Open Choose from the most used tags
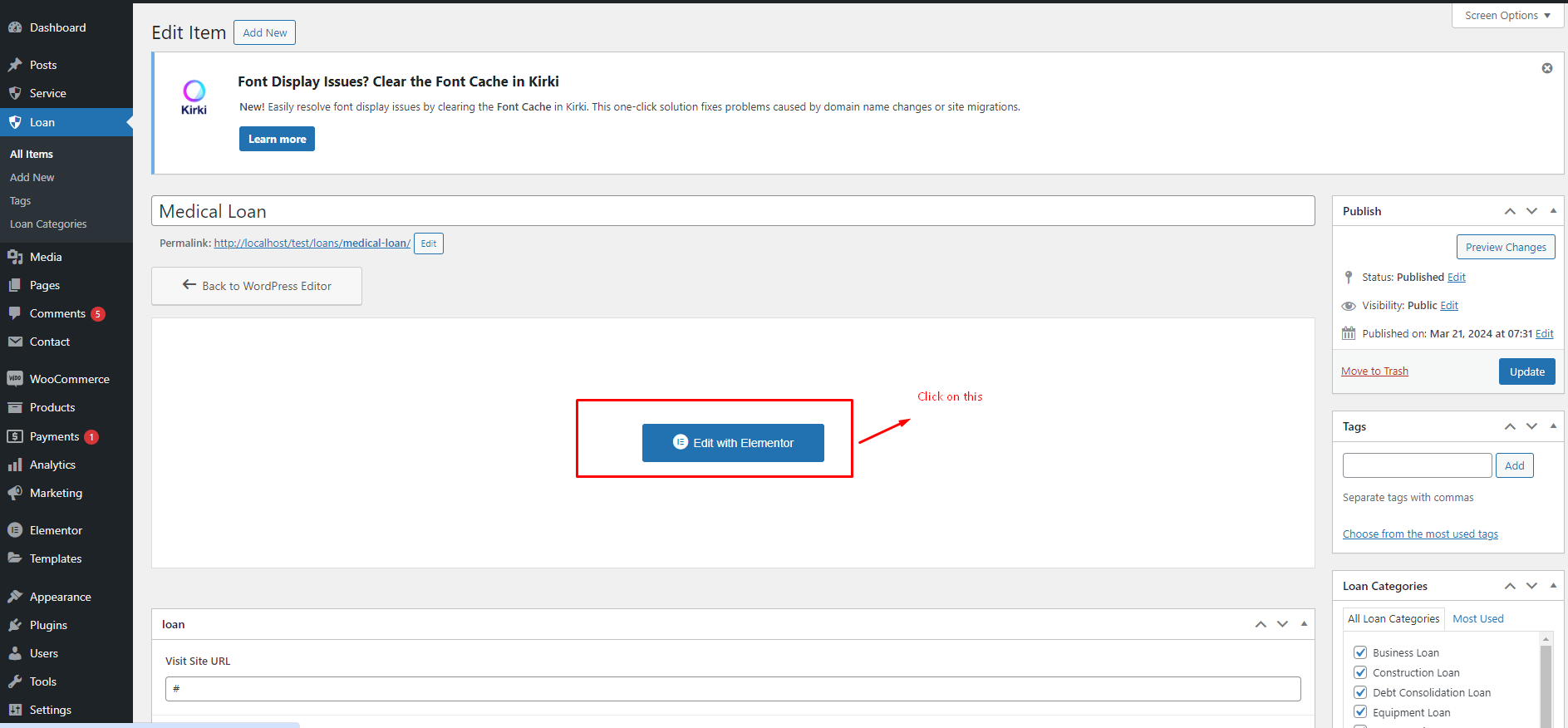The width and height of the screenshot is (1568, 728). (x=1420, y=534)
